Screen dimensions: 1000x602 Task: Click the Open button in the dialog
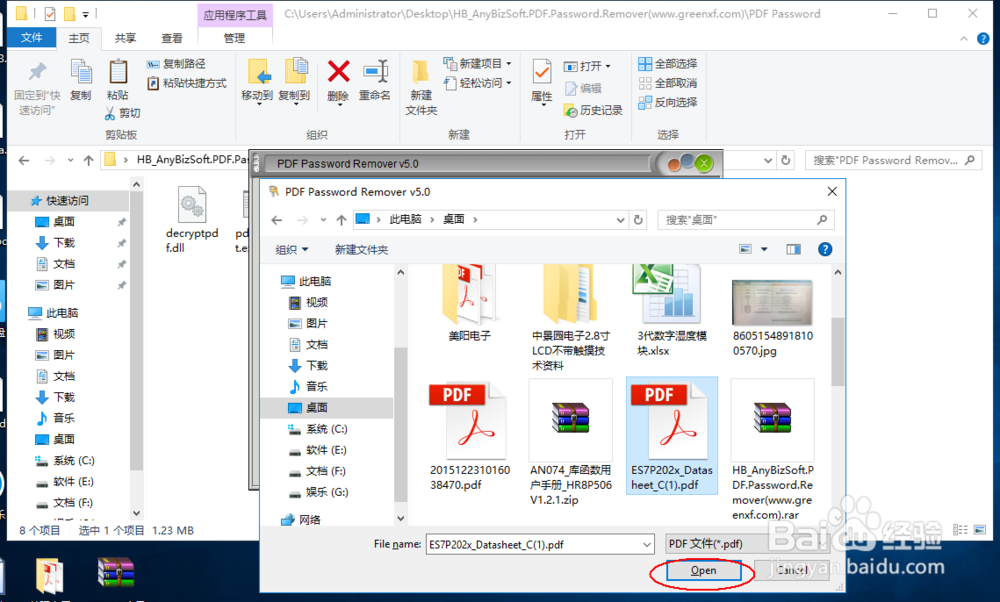(x=703, y=571)
